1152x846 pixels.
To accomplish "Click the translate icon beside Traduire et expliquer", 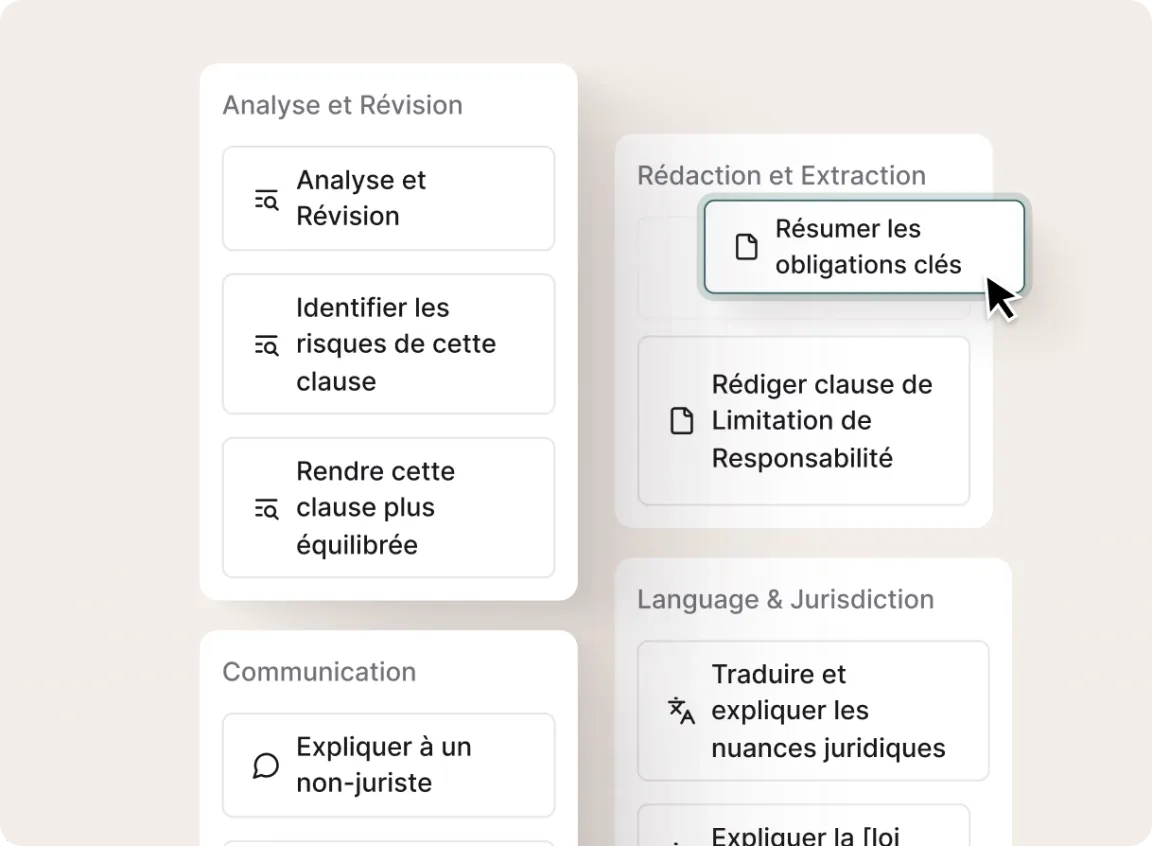I will 681,710.
